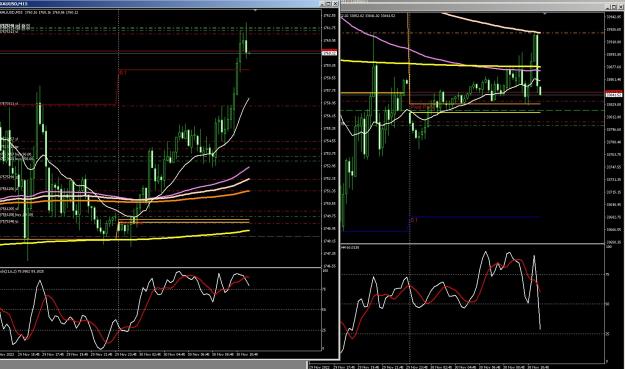
Task: Close the right chart window
Action: click(x=620, y=7)
